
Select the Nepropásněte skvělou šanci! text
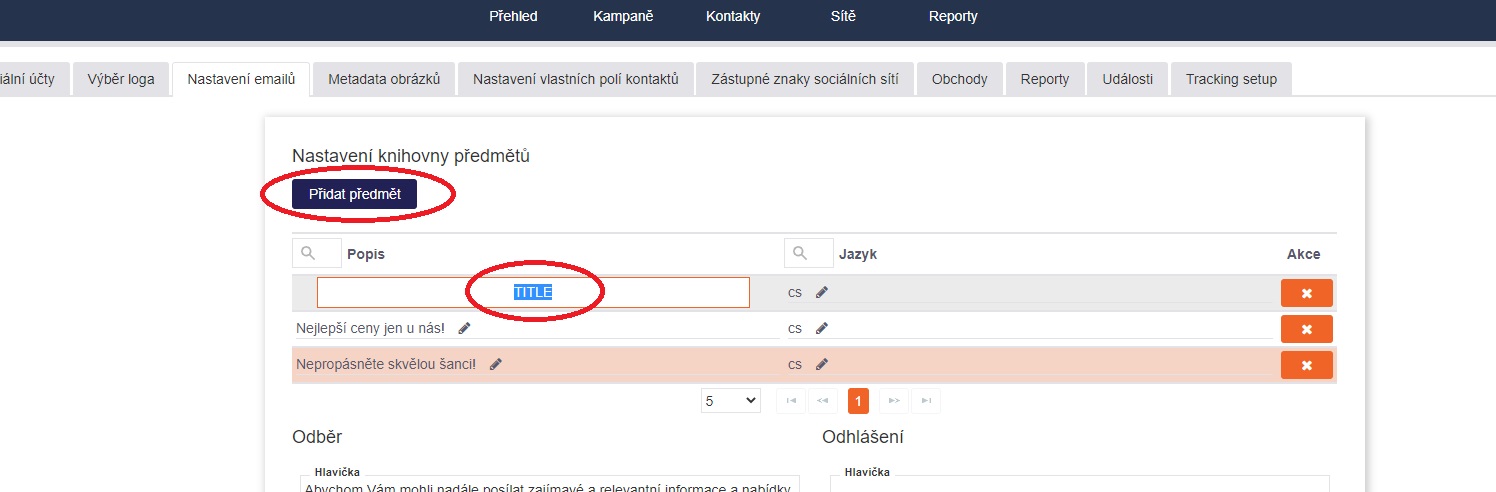point(386,364)
